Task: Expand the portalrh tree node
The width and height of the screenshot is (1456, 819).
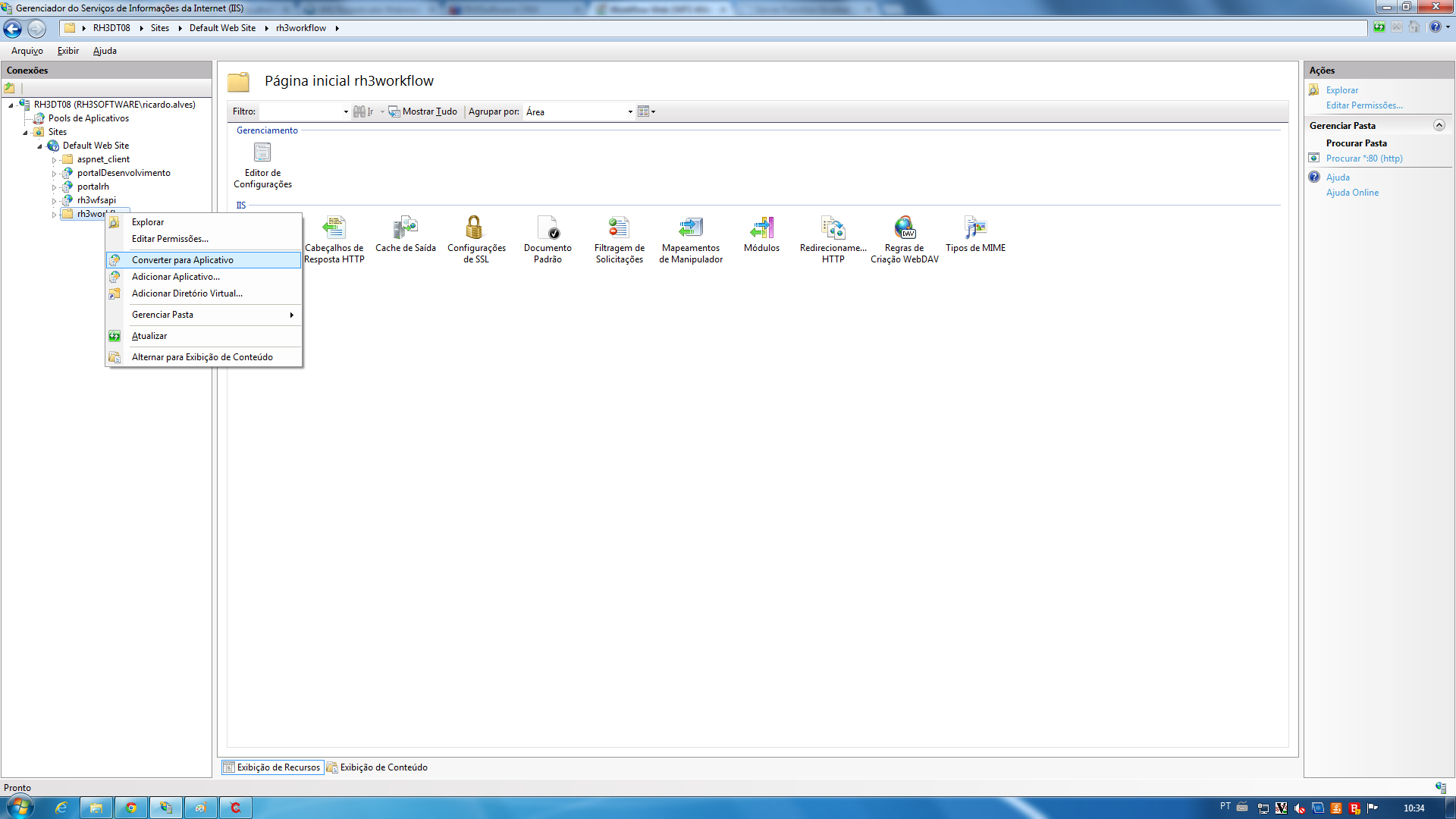Action: pos(54,187)
